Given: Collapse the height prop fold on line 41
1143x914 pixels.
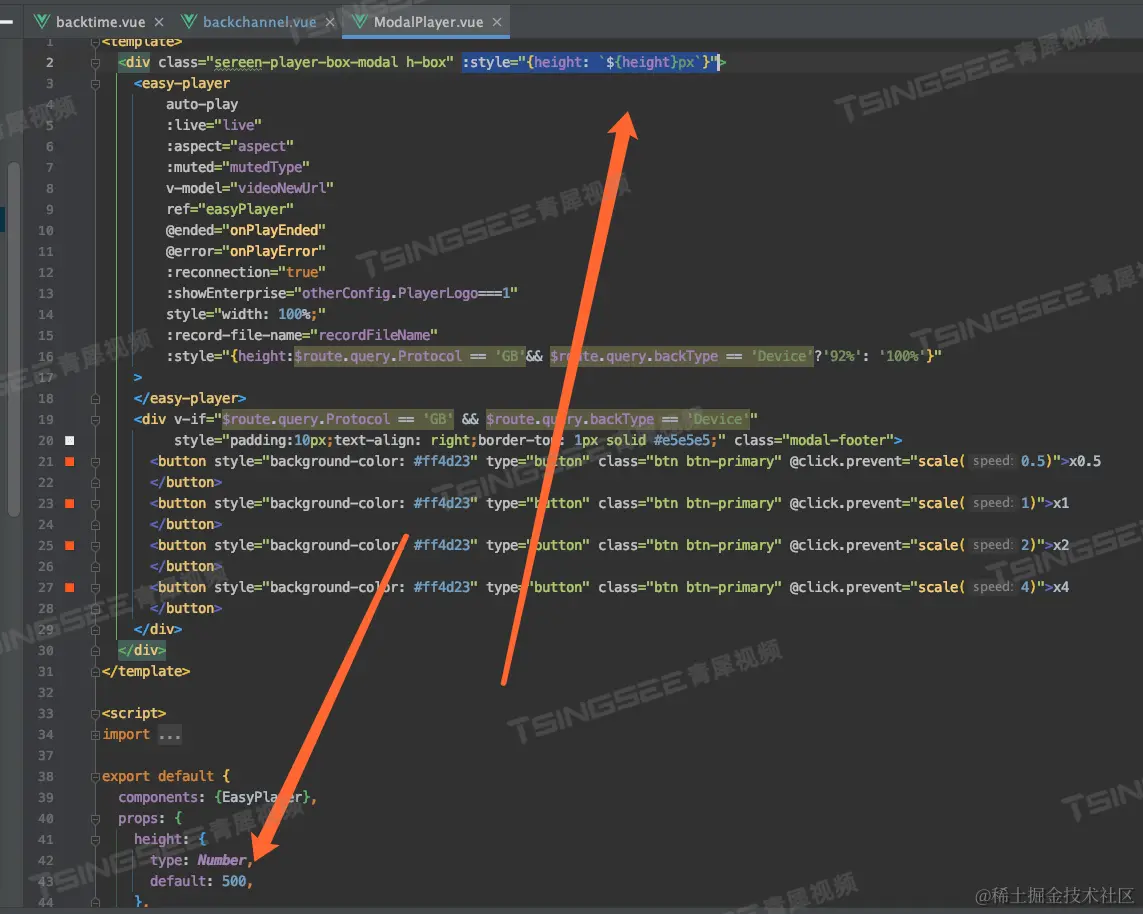Looking at the screenshot, I should click(x=95, y=840).
